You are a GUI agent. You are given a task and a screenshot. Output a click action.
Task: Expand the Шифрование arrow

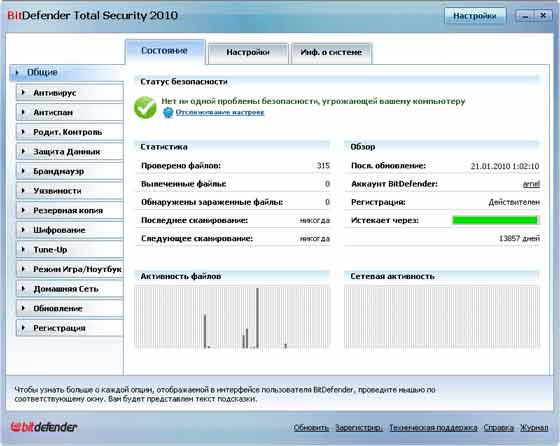click(x=23, y=230)
